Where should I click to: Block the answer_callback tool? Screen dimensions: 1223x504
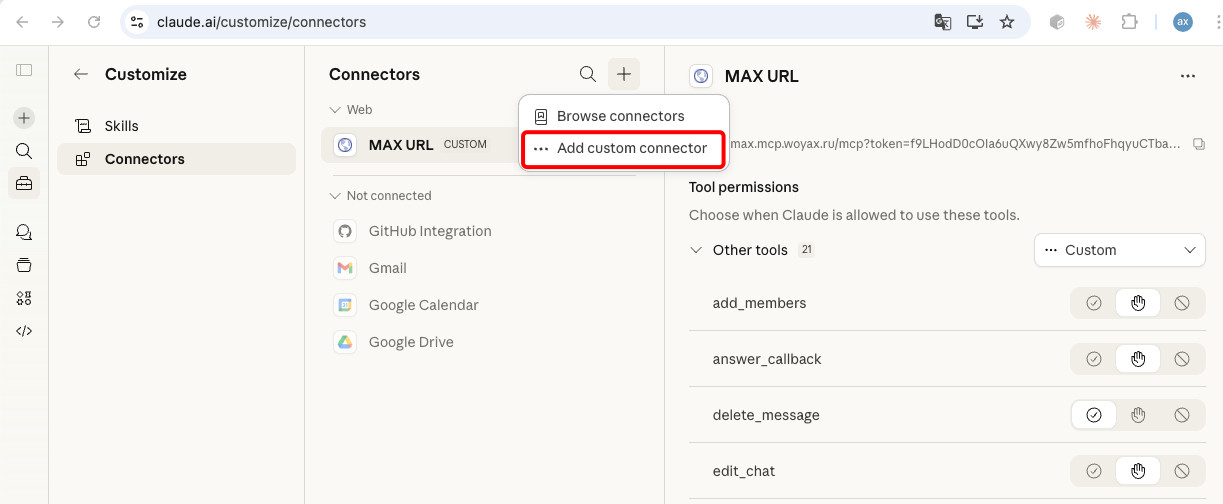1182,359
